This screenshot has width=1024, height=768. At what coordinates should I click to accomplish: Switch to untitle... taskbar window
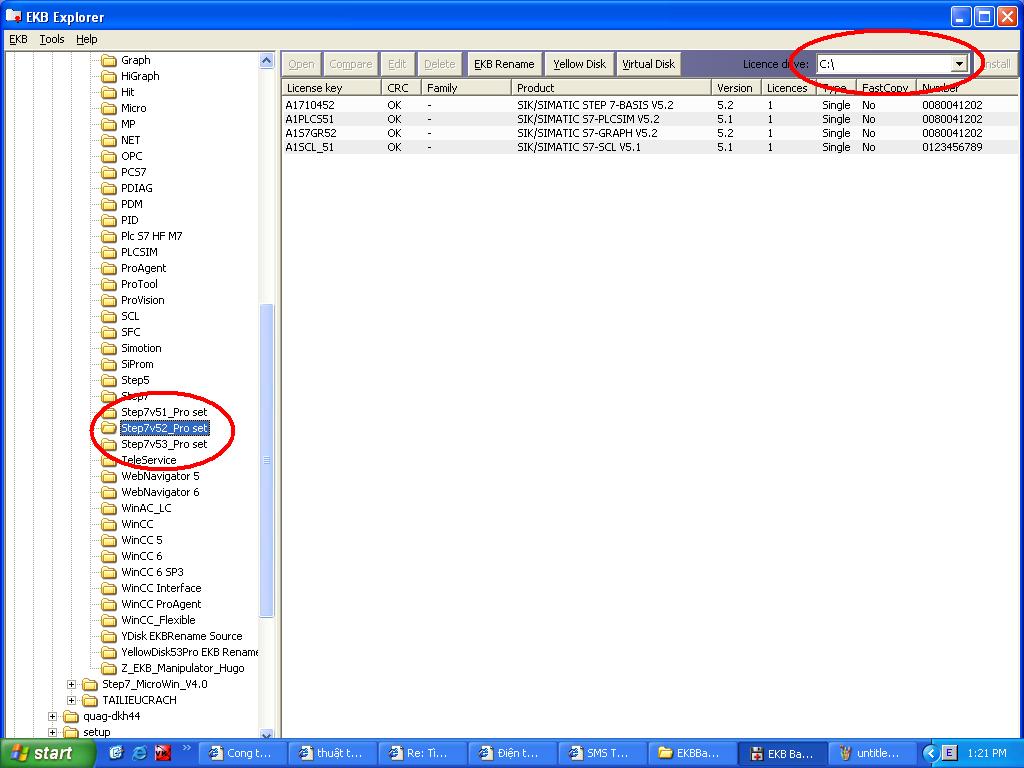[x=872, y=753]
